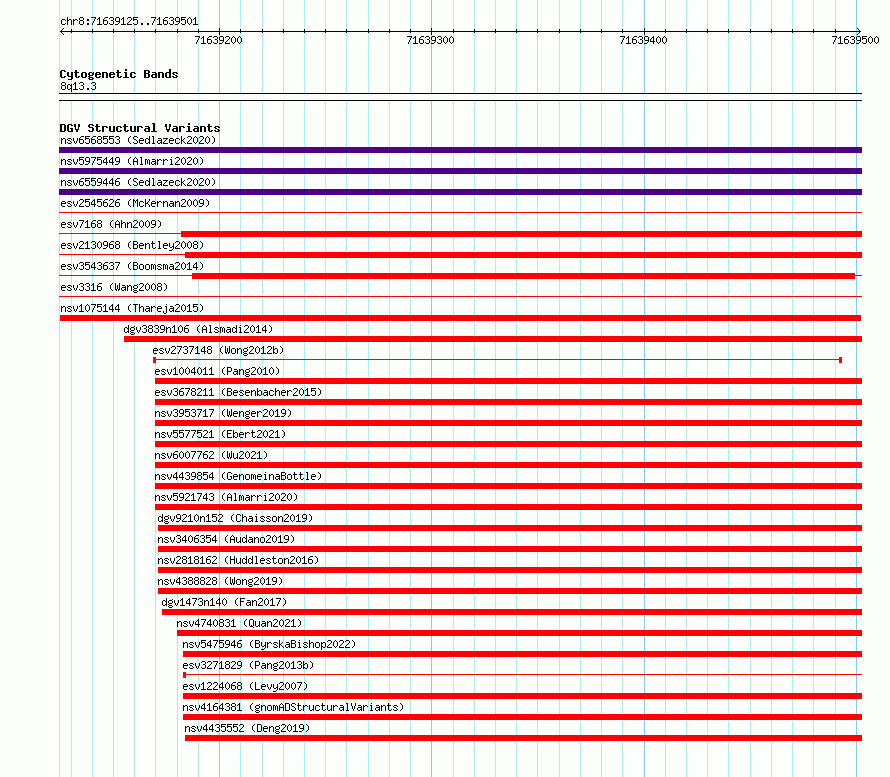
Task: Open variant esv3271829 (Pang2013b)
Action: pos(248,665)
